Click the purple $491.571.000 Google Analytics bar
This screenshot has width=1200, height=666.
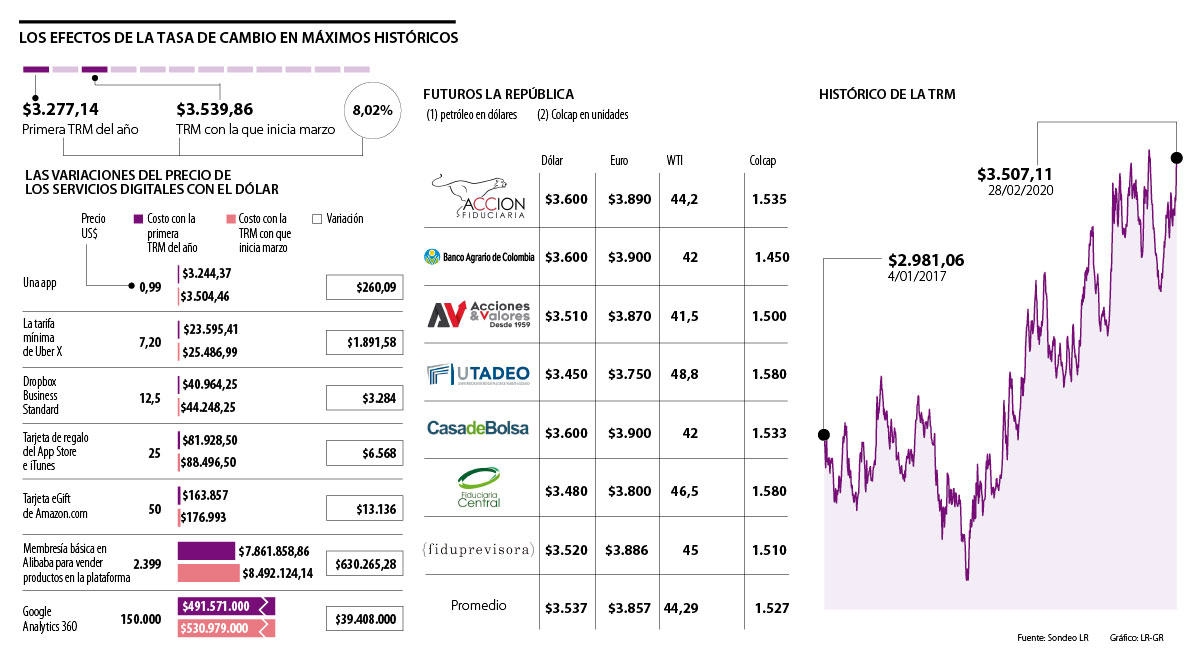pos(225,606)
